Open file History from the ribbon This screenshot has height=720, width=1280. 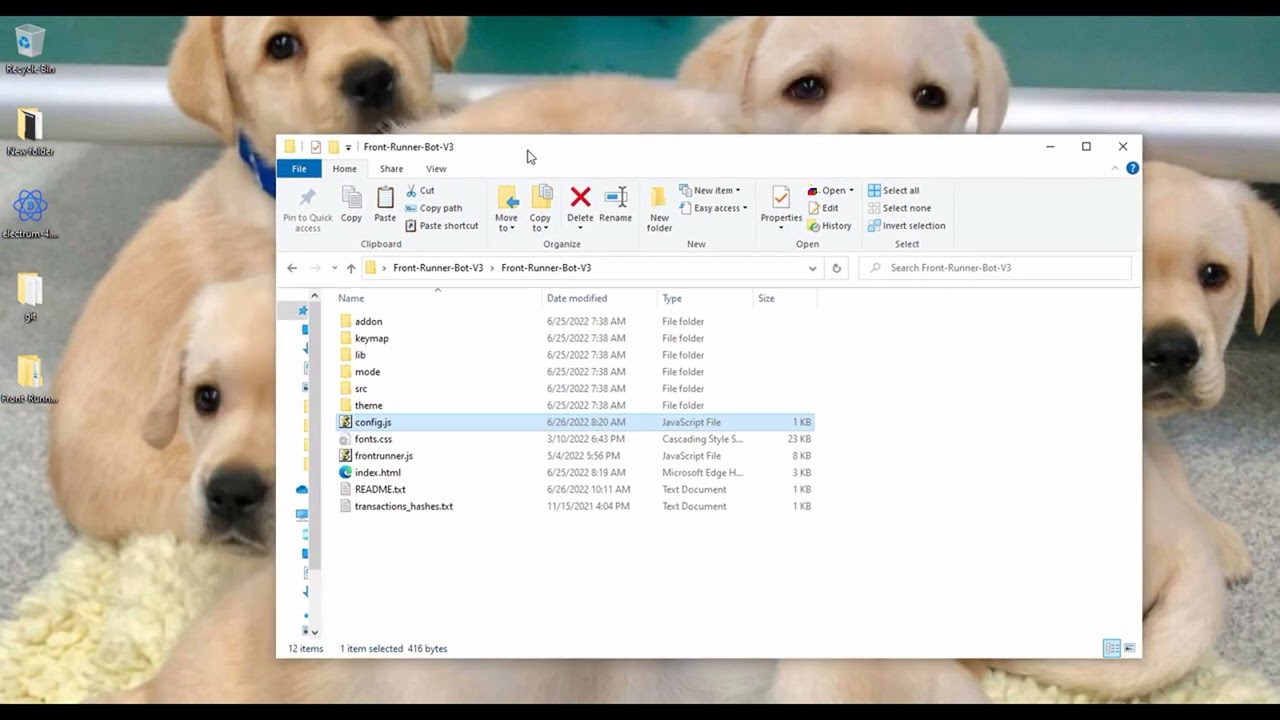click(829, 226)
